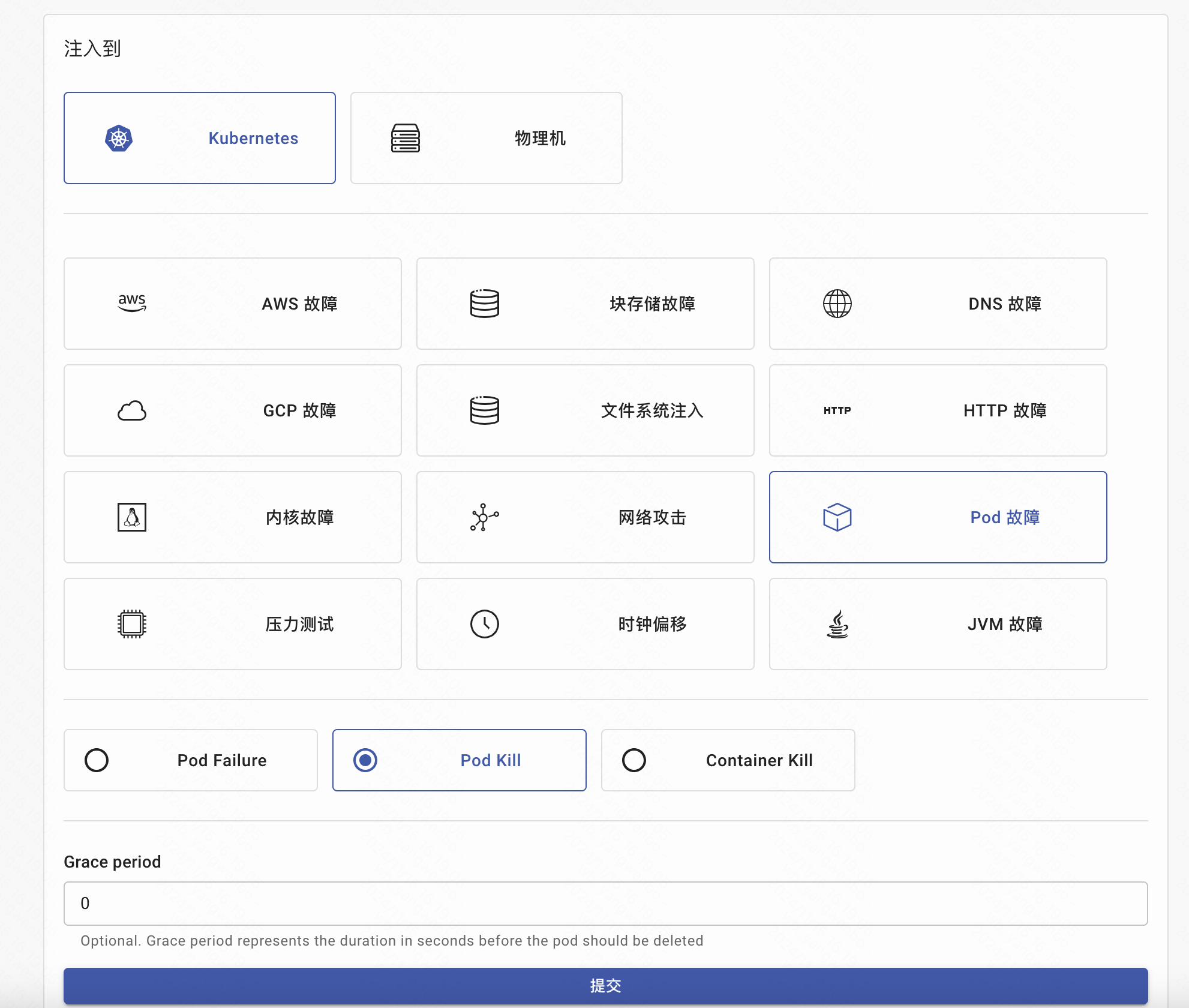The width and height of the screenshot is (1189, 1008).
Task: Click the 提交 submit button
Action: click(606, 986)
